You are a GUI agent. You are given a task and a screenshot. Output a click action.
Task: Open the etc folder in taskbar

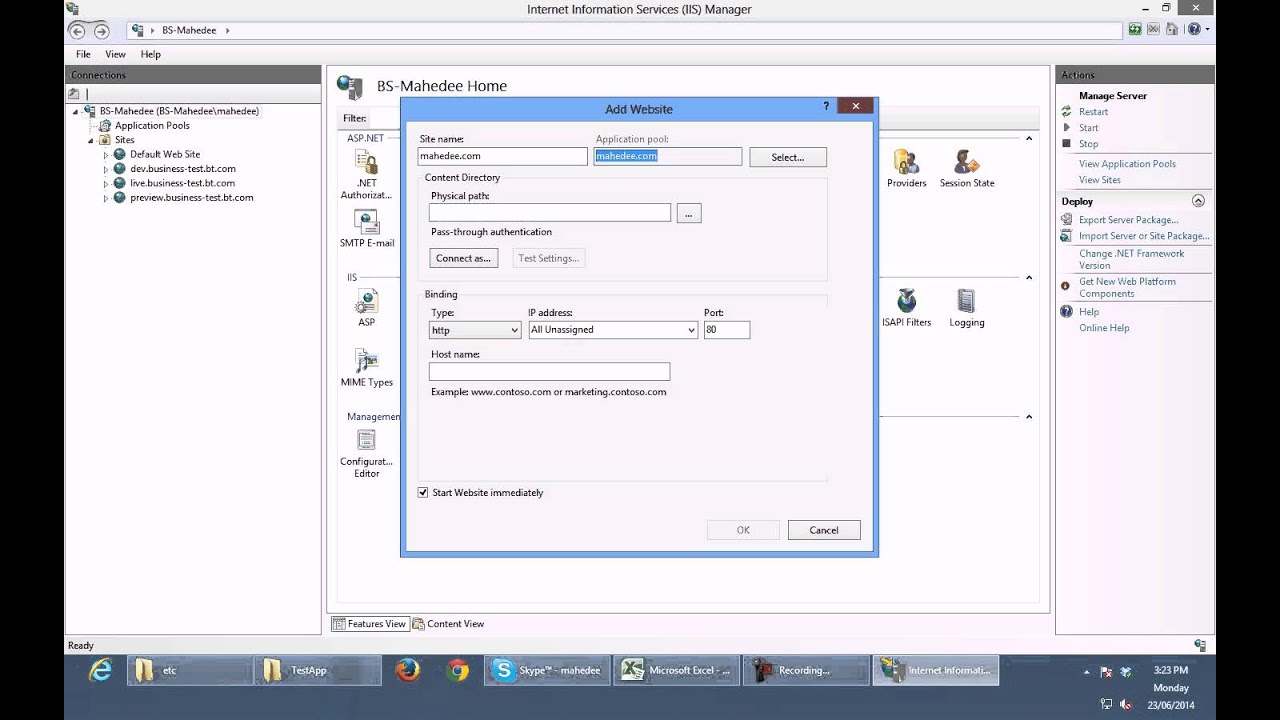[188, 670]
